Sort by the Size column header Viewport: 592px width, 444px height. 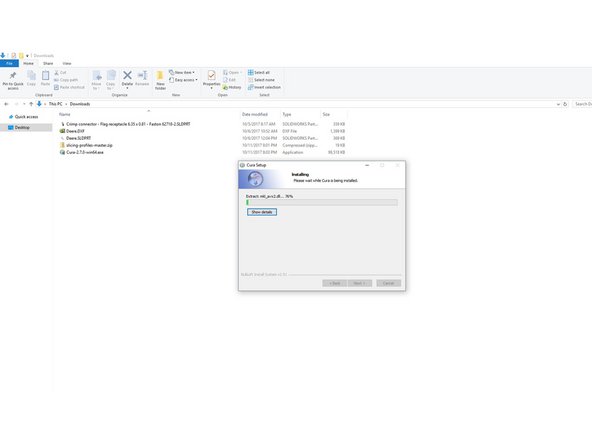click(x=326, y=114)
